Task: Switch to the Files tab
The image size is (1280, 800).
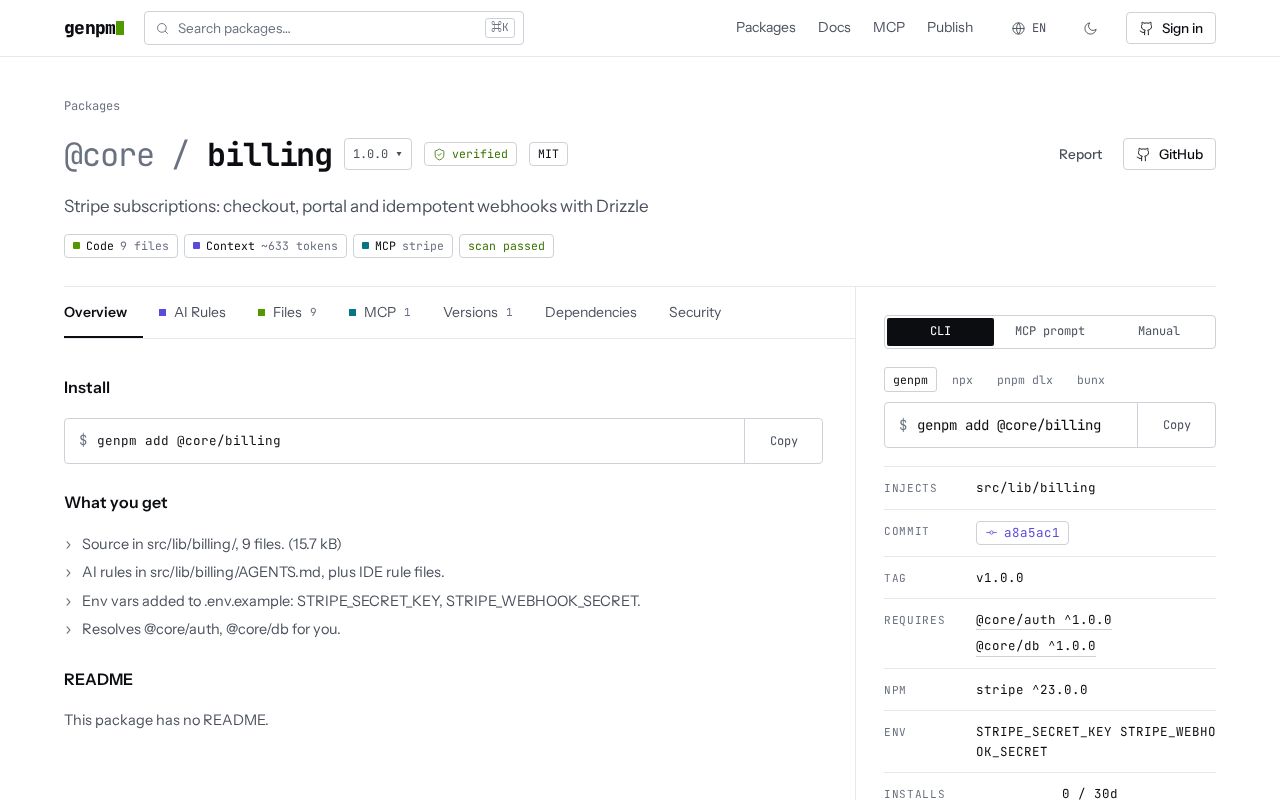Action: pyautogui.click(x=287, y=312)
